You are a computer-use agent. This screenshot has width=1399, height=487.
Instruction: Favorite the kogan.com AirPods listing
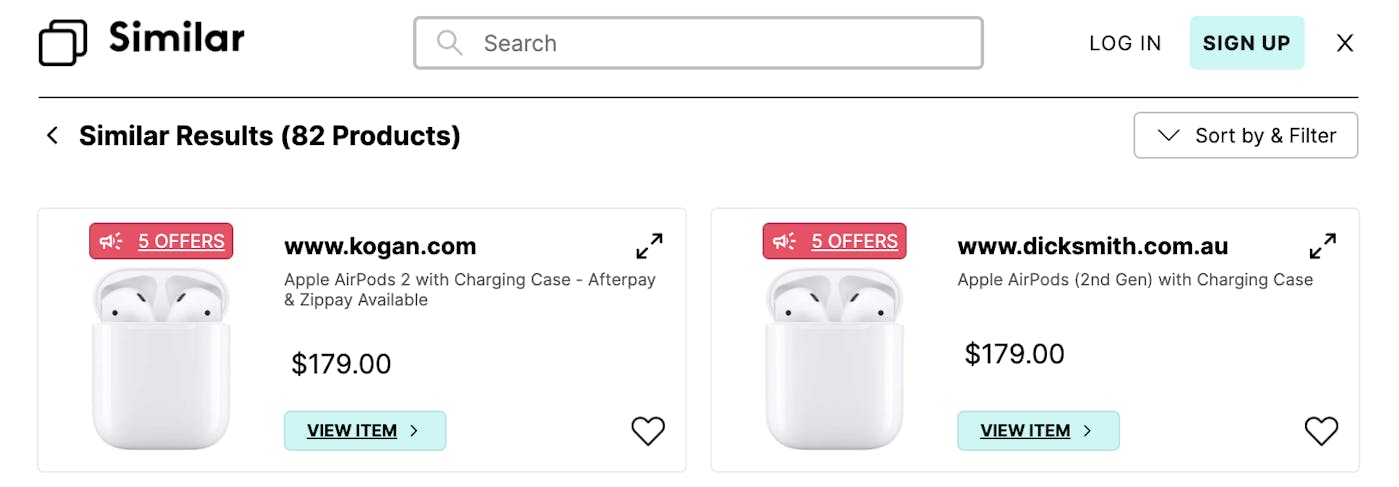tap(648, 431)
